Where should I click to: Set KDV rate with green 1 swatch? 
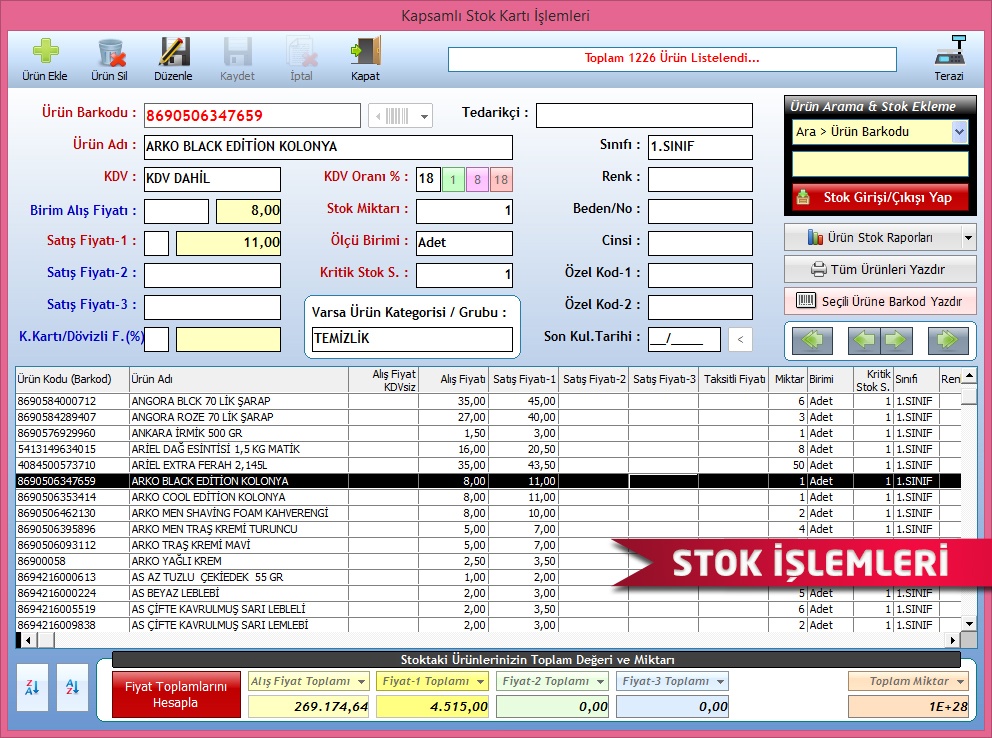coord(453,180)
